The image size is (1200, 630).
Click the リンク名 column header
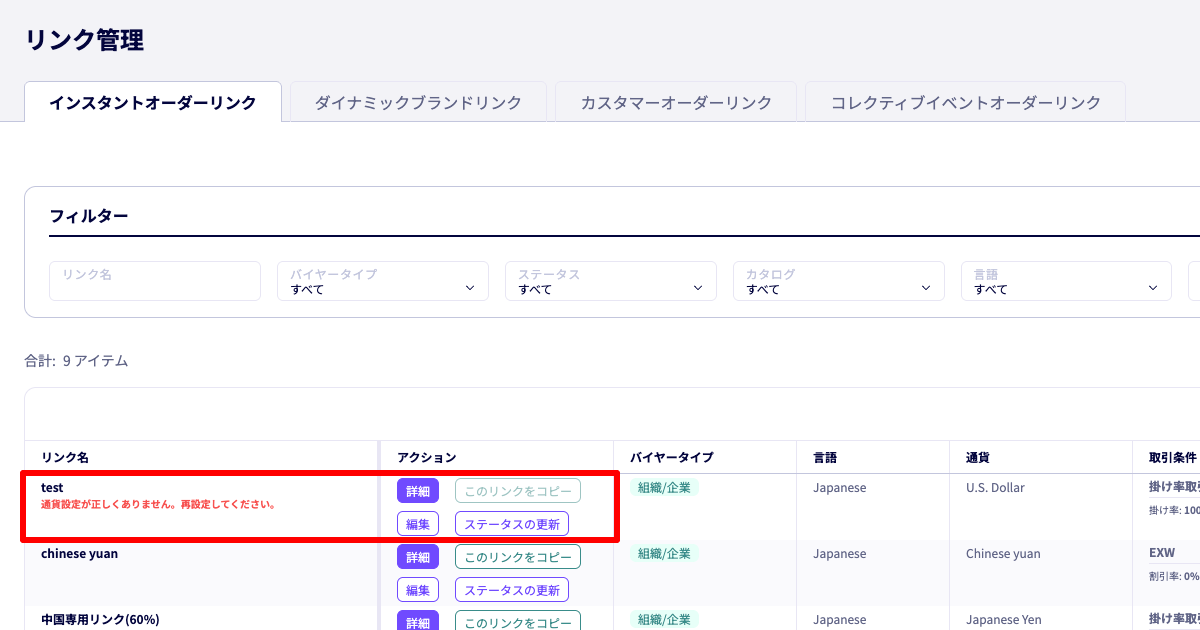[65, 457]
